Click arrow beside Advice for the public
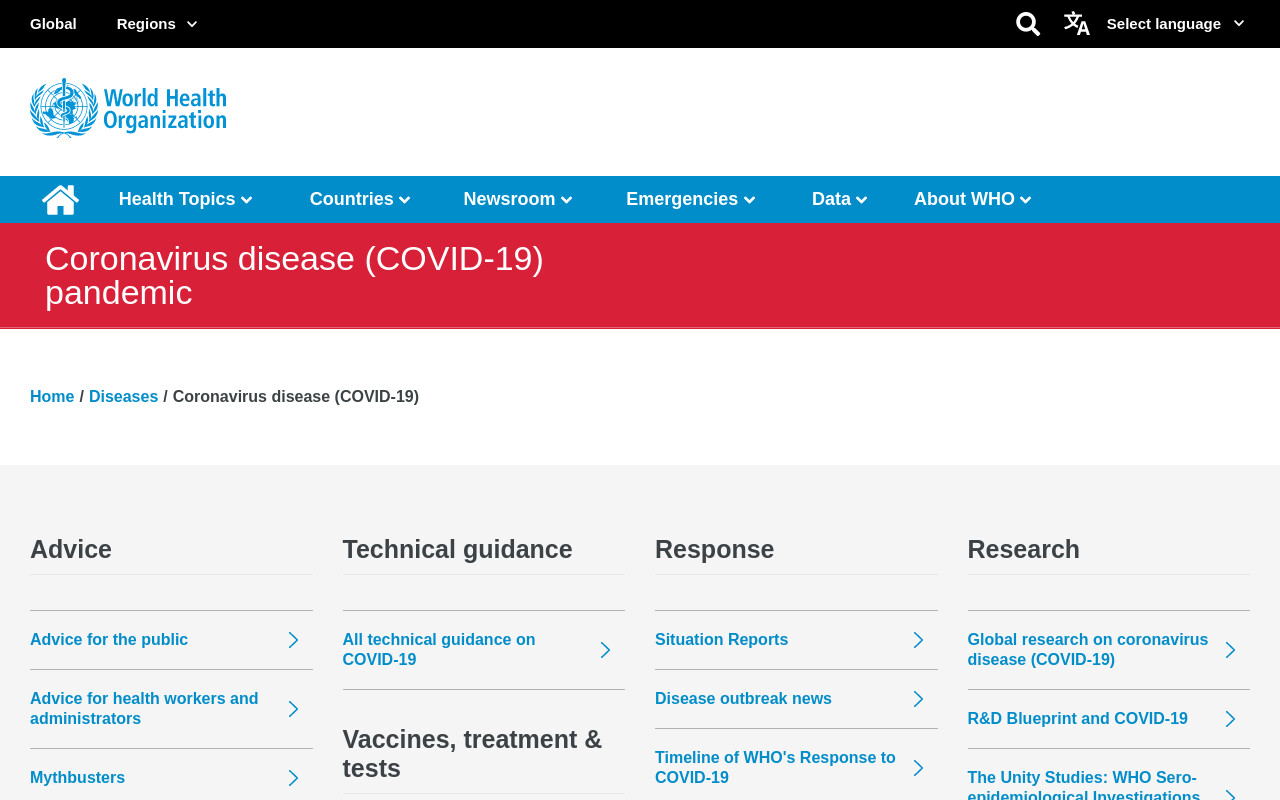Image resolution: width=1280 pixels, height=800 pixels. click(x=293, y=640)
